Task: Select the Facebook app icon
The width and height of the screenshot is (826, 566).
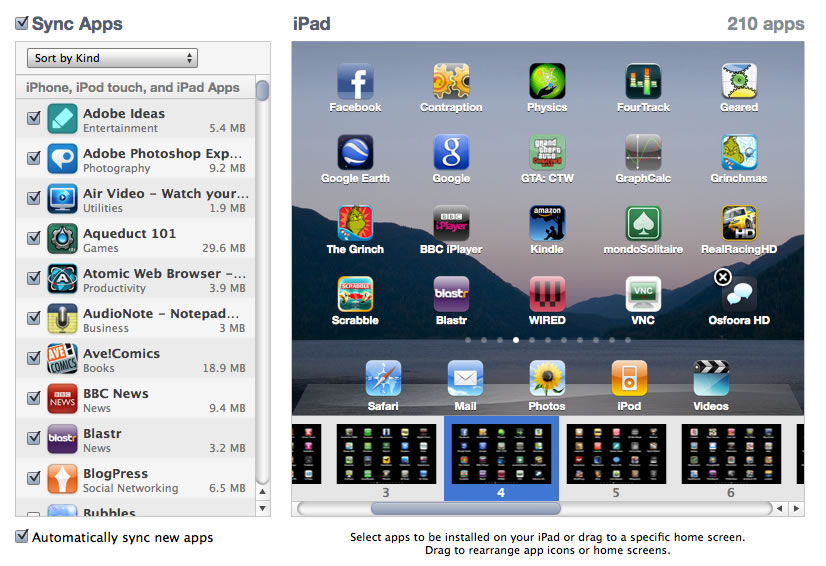Action: point(355,81)
